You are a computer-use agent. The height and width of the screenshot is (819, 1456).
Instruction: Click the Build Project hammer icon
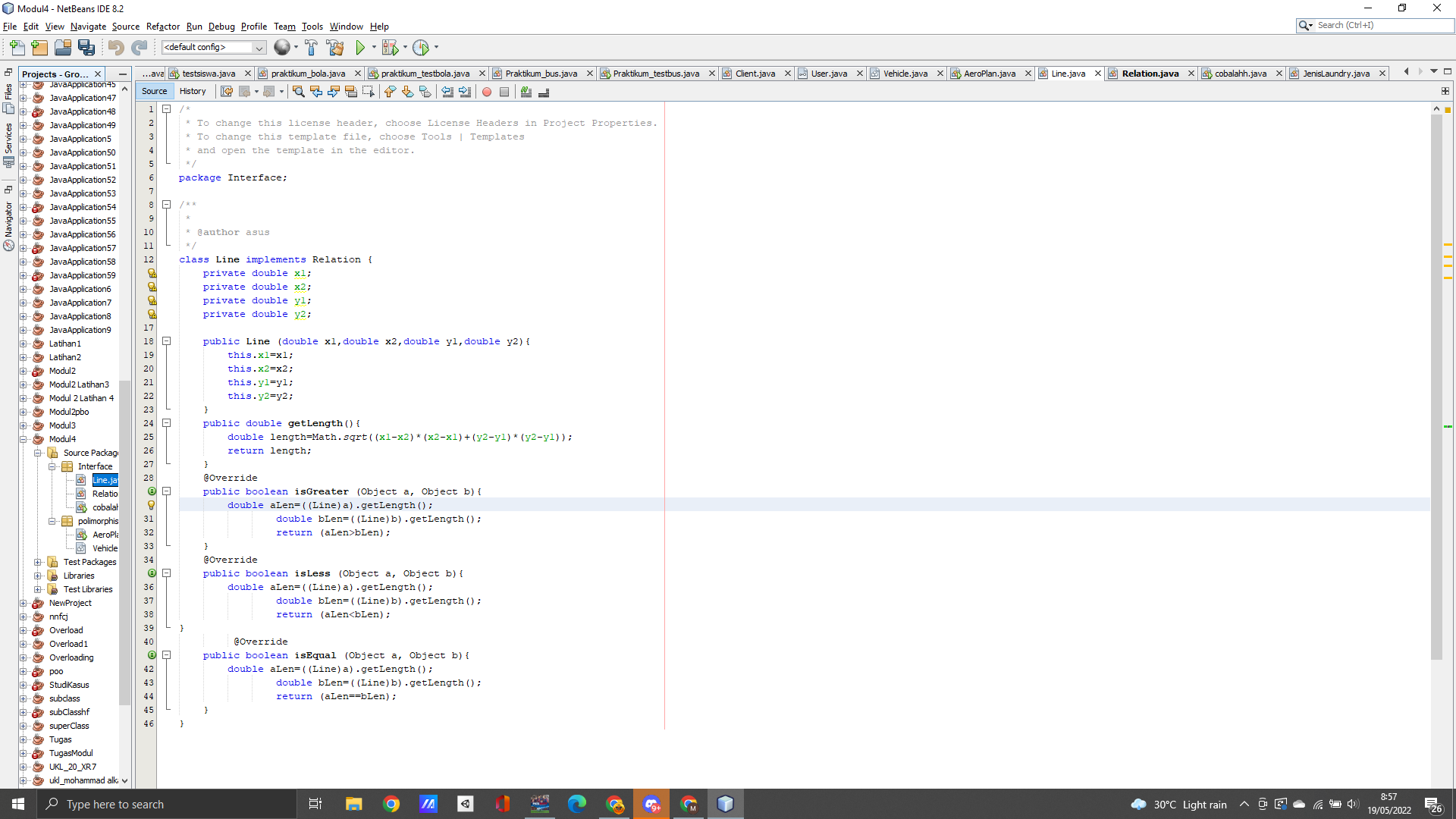(311, 48)
